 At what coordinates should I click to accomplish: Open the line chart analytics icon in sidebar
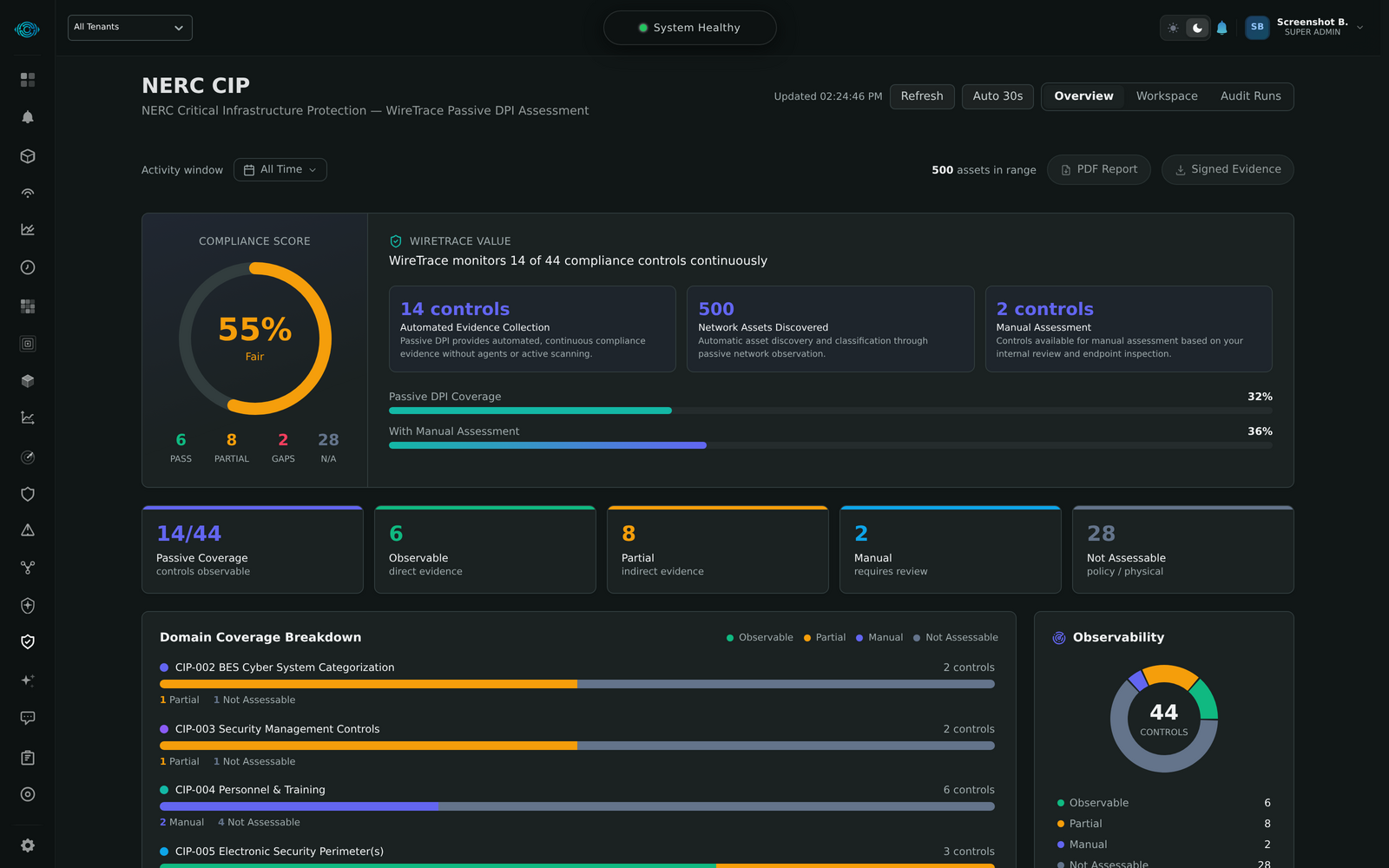click(28, 230)
